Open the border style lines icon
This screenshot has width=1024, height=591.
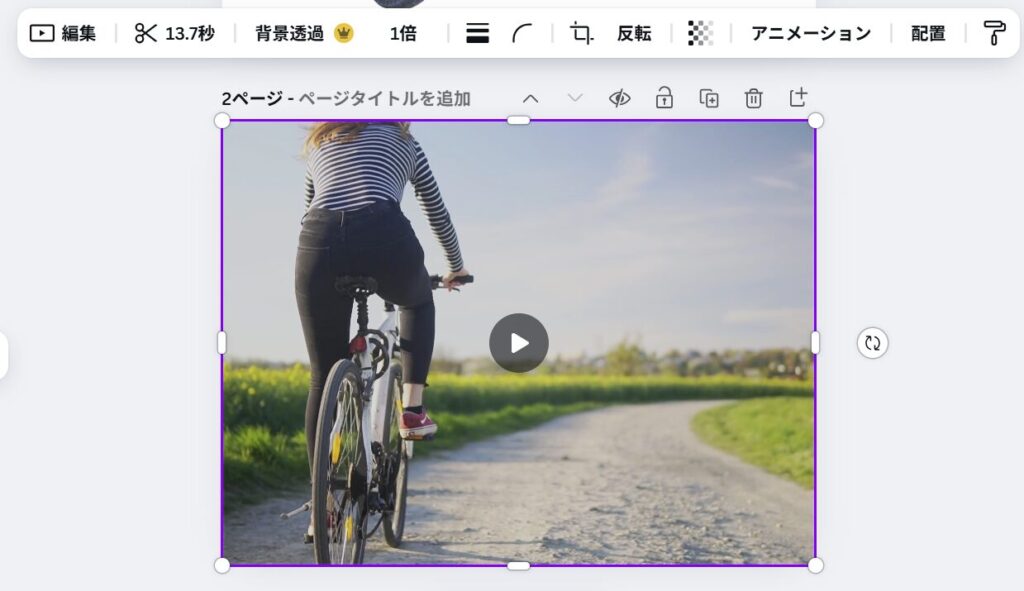pyautogui.click(x=478, y=33)
